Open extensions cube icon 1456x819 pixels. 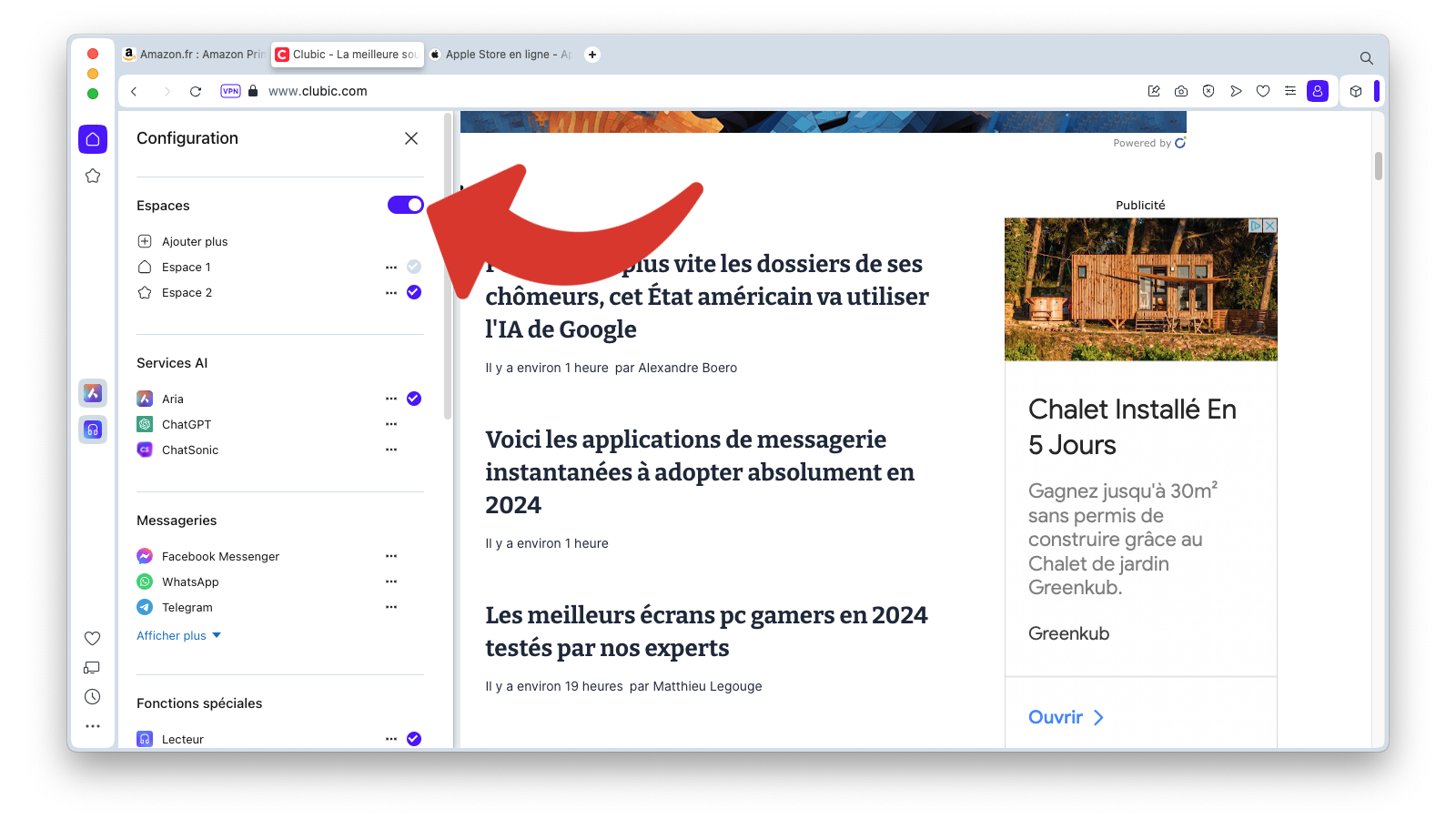[1356, 91]
